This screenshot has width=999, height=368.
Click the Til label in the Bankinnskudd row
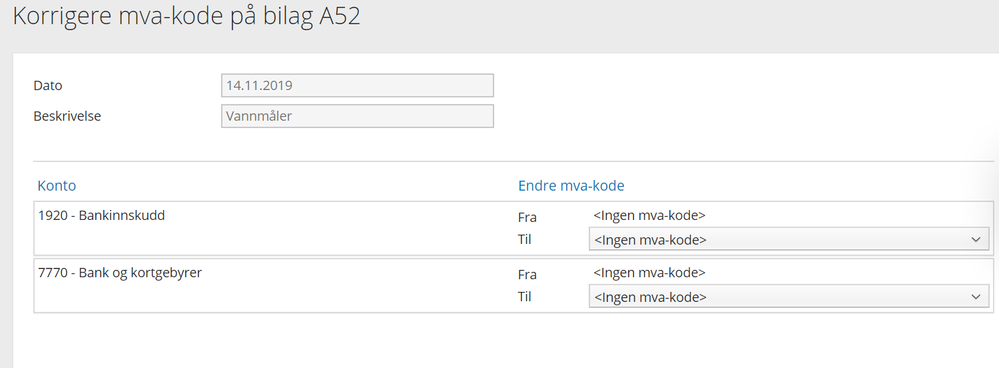(x=525, y=239)
